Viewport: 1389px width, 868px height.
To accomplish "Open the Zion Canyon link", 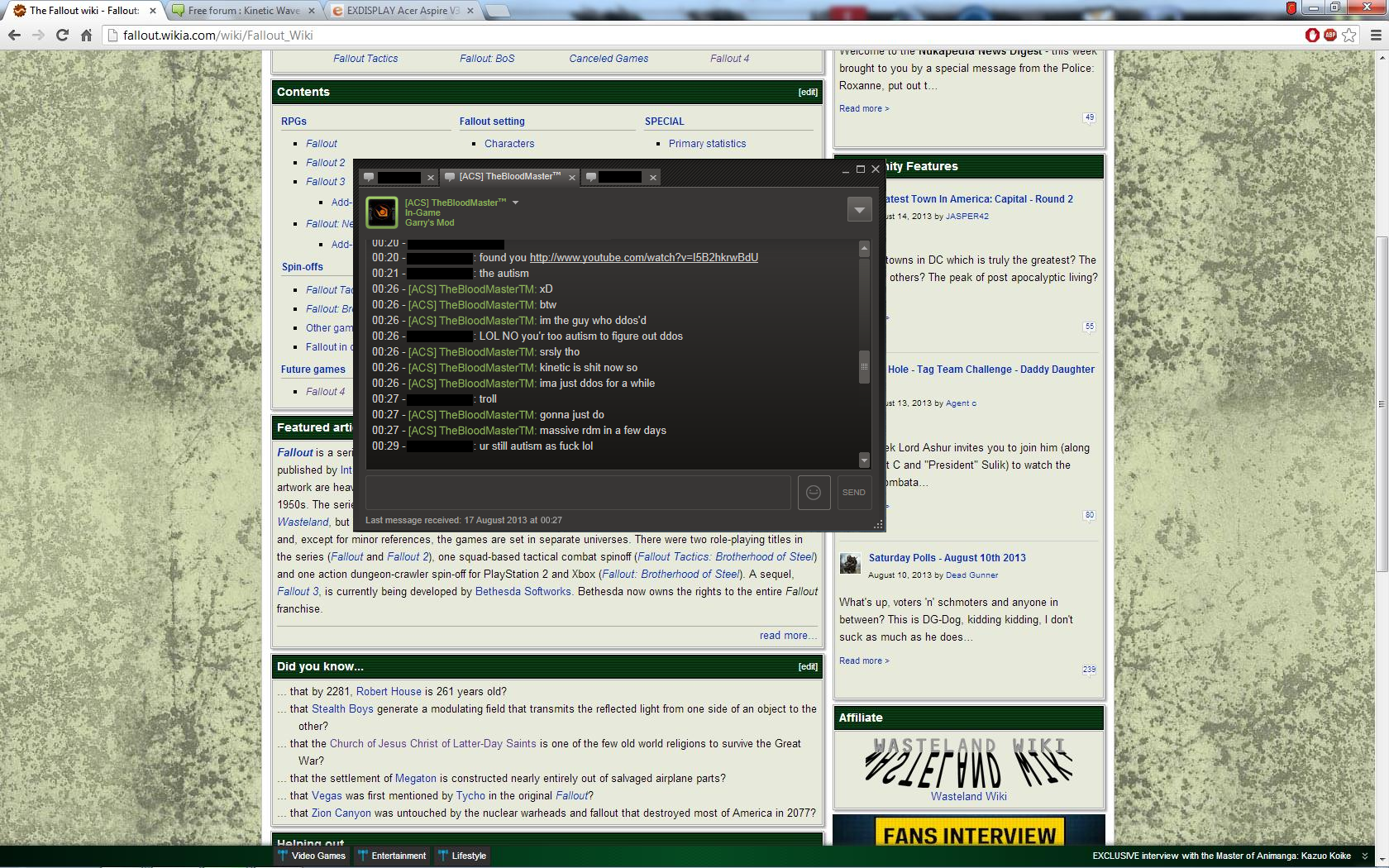I will tap(341, 813).
